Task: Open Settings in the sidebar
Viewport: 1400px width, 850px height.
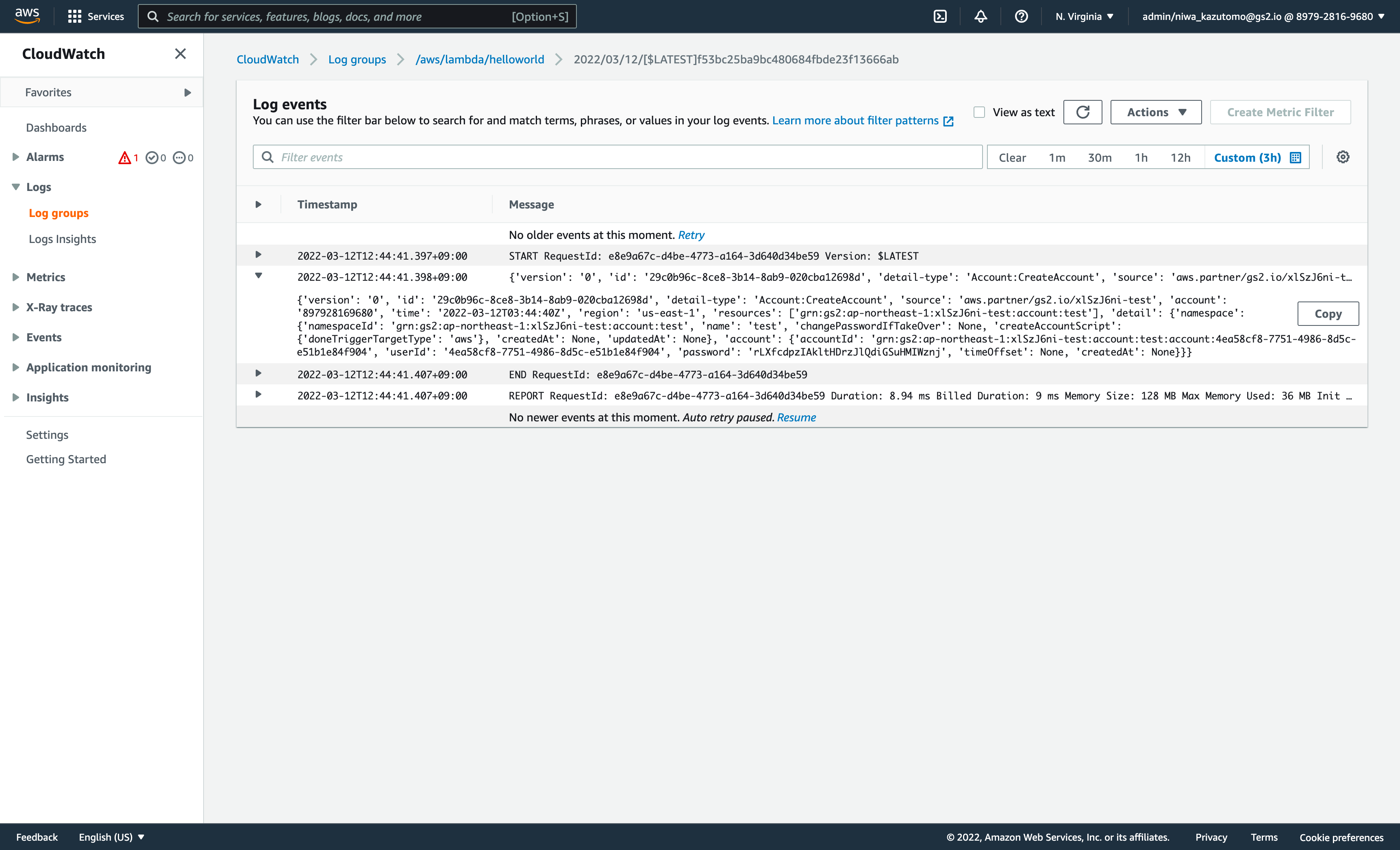Action: point(47,435)
